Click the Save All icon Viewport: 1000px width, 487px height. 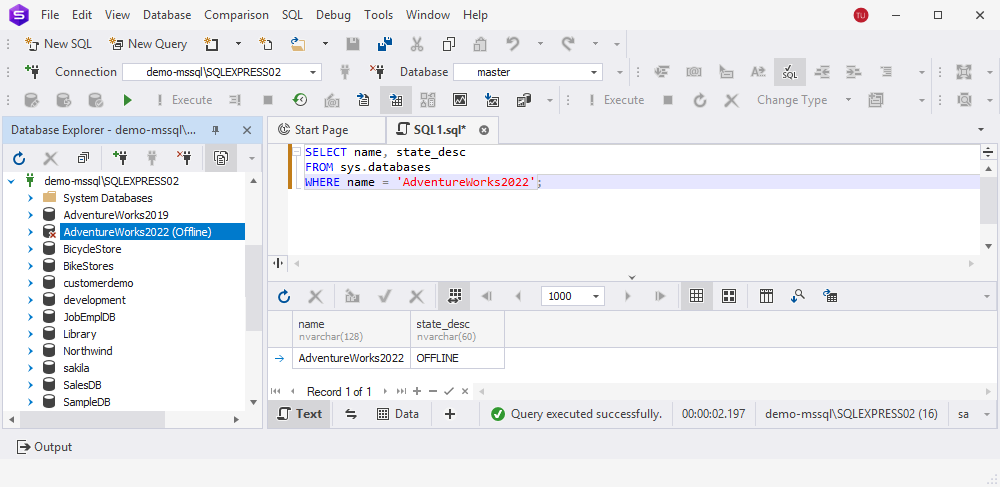385,44
